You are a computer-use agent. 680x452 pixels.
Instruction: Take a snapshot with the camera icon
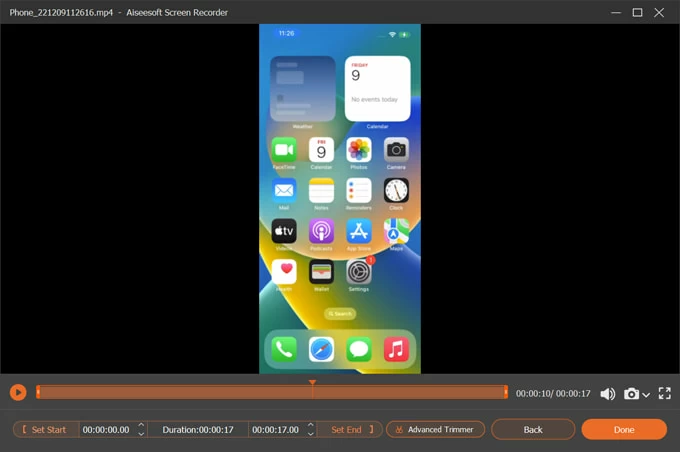(631, 394)
